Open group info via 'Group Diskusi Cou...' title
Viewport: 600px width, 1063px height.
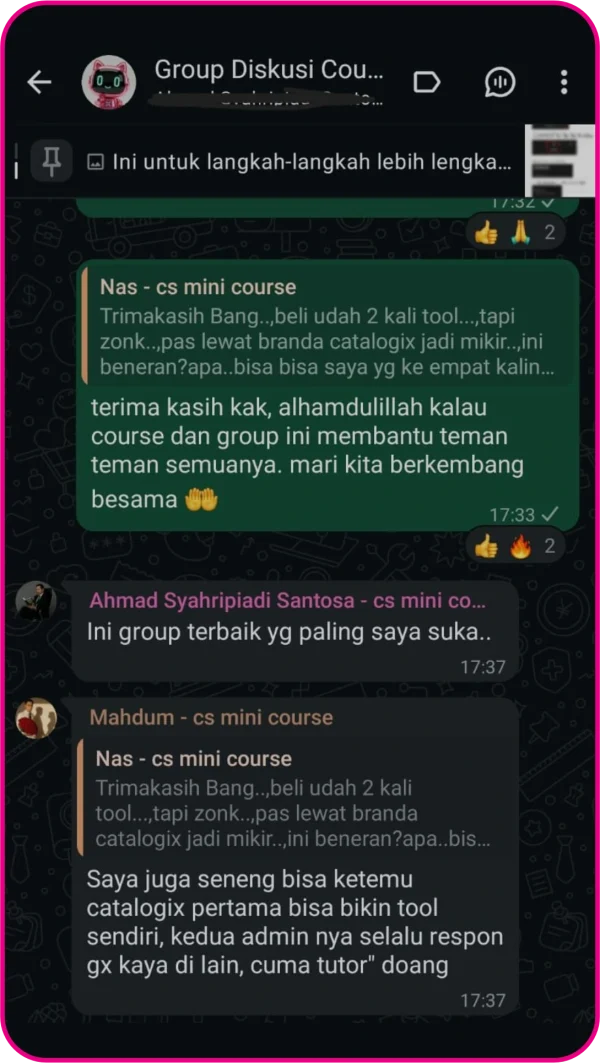pyautogui.click(x=268, y=68)
